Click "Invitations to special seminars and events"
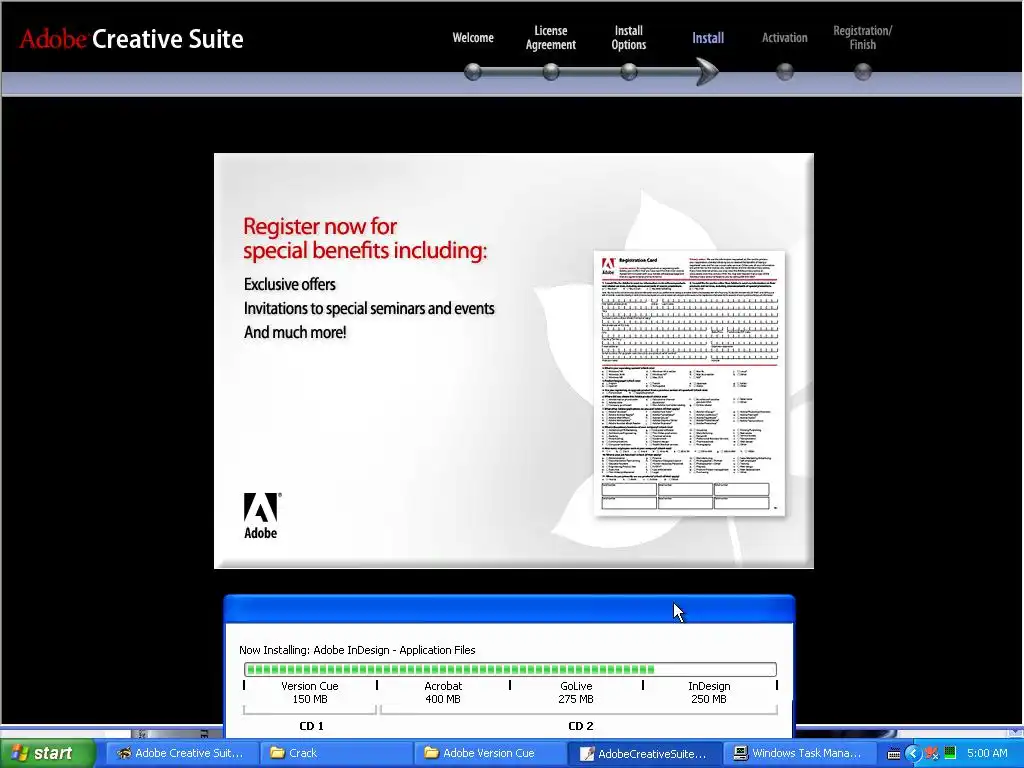This screenshot has width=1024, height=768. (369, 308)
